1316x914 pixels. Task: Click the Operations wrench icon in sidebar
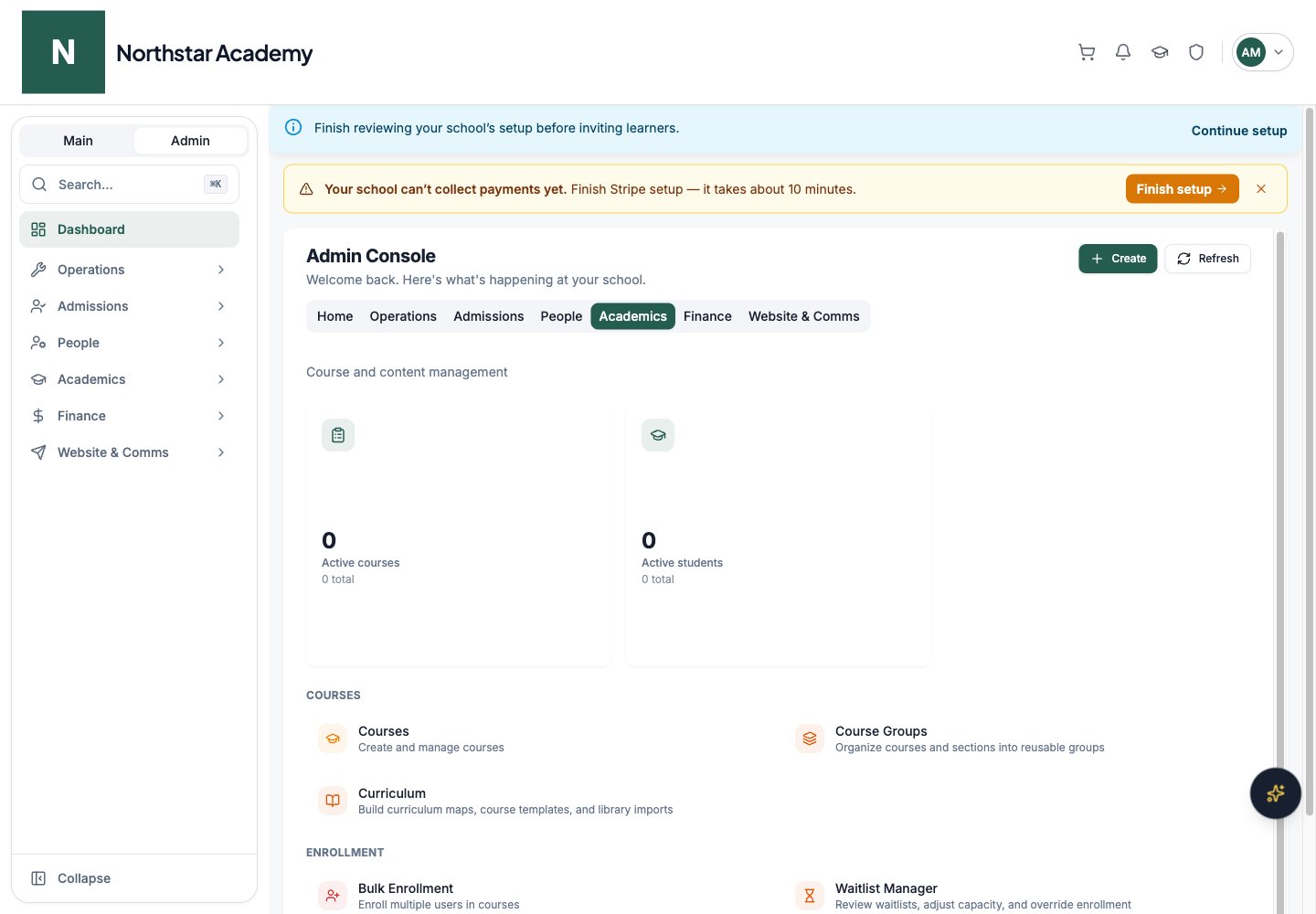point(38,270)
